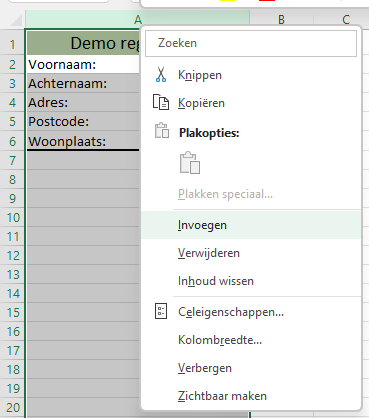
Task: Select column B header
Action: [282, 20]
